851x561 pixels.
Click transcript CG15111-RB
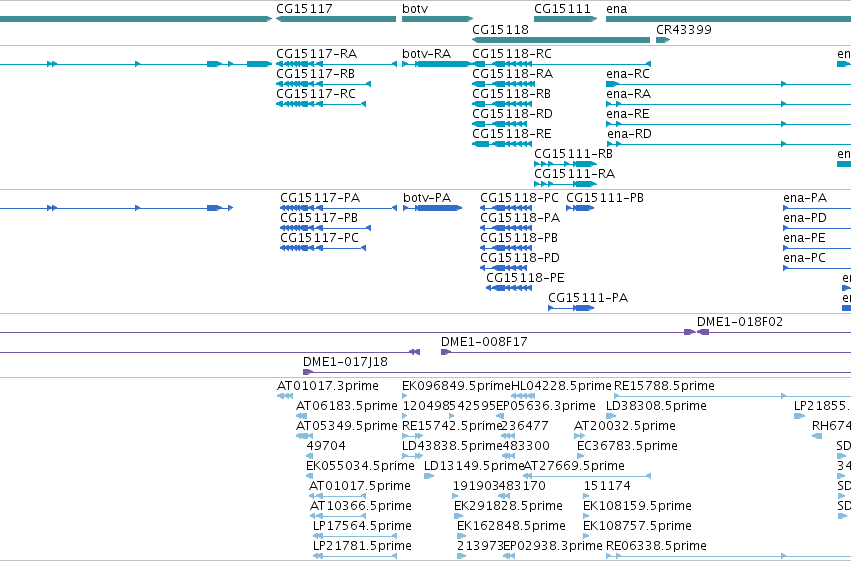click(x=566, y=164)
